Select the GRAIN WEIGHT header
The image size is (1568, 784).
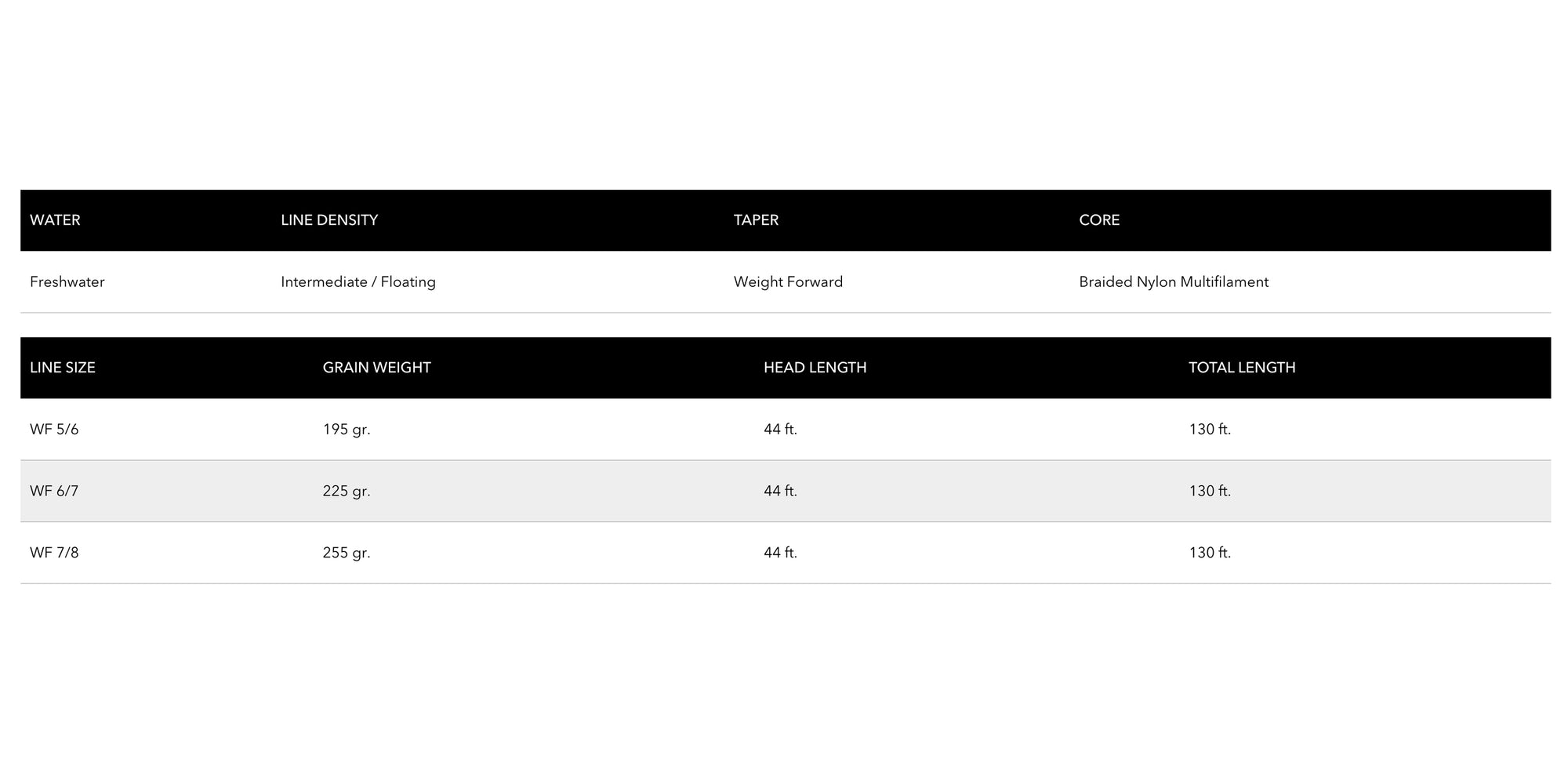(376, 368)
